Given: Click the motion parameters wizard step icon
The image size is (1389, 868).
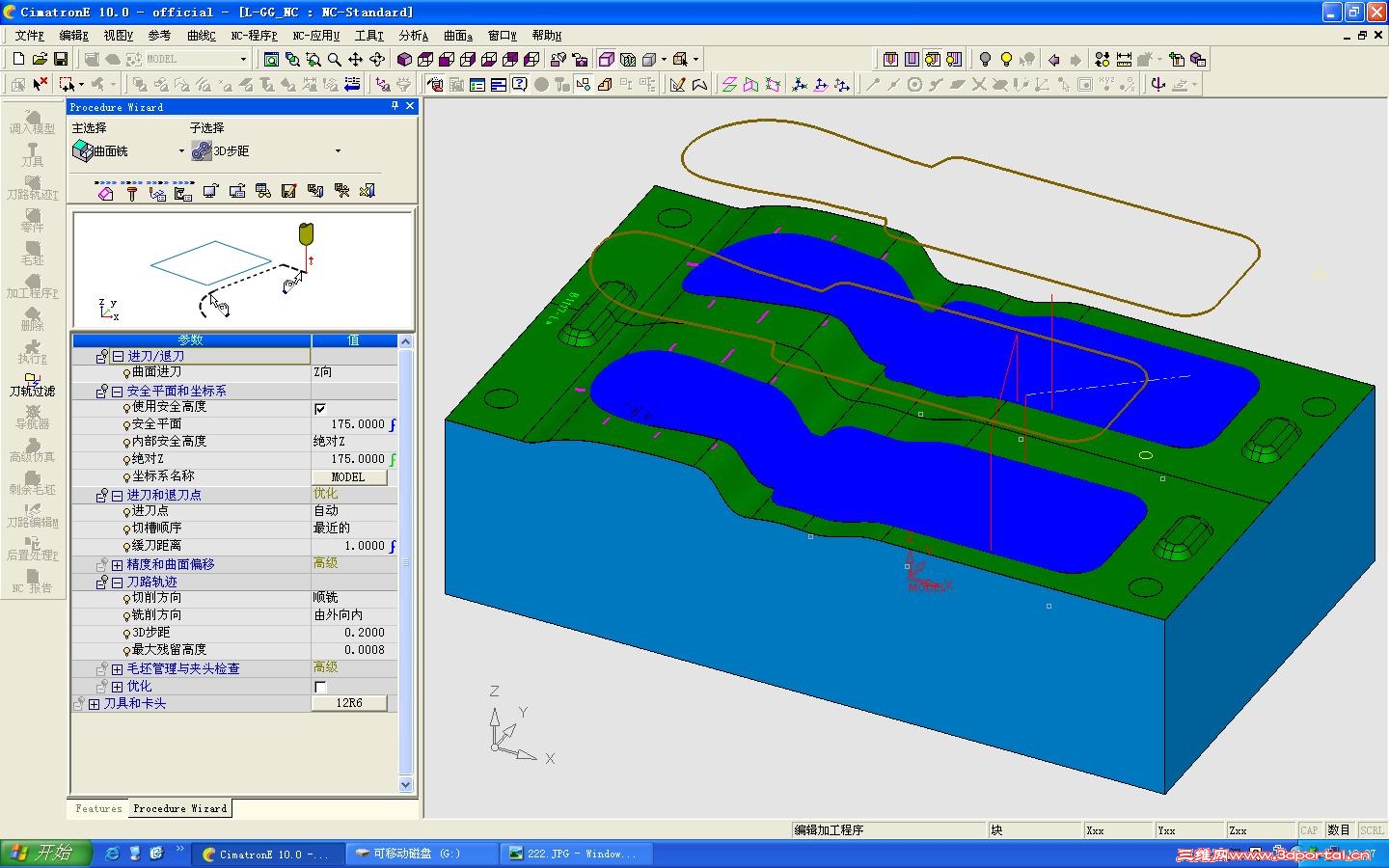Looking at the screenshot, I should click(x=158, y=192).
